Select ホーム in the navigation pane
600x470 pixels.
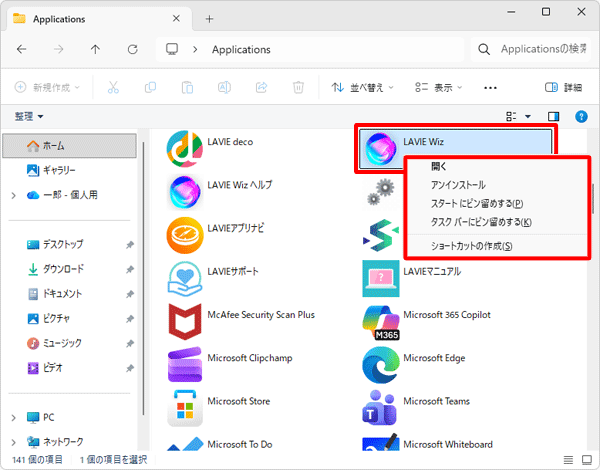(70, 146)
